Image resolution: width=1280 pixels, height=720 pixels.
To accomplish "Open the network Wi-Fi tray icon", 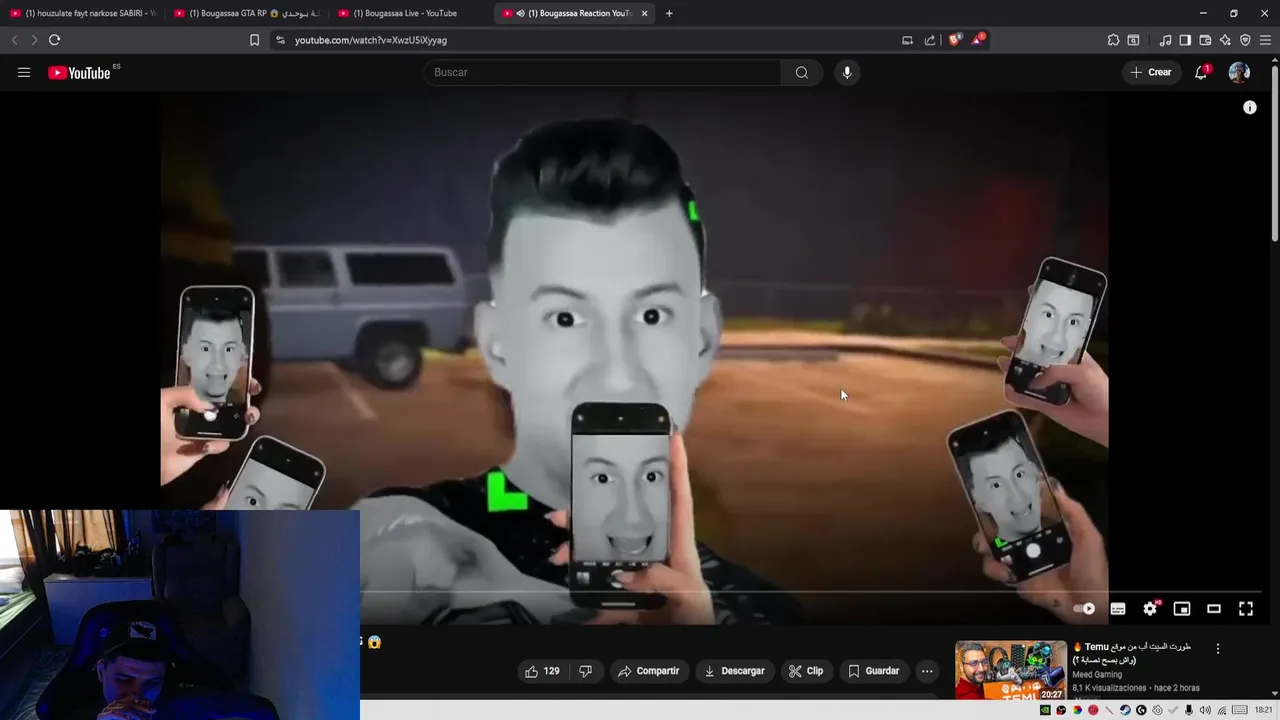I will pos(1222,710).
